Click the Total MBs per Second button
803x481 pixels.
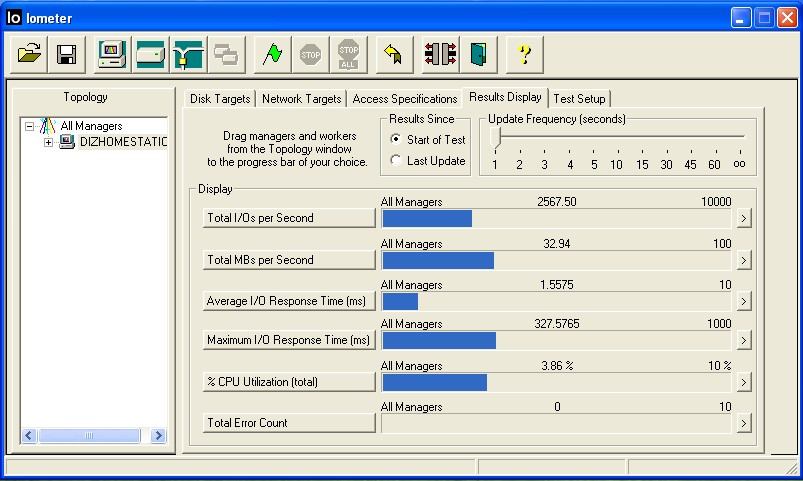(289, 260)
